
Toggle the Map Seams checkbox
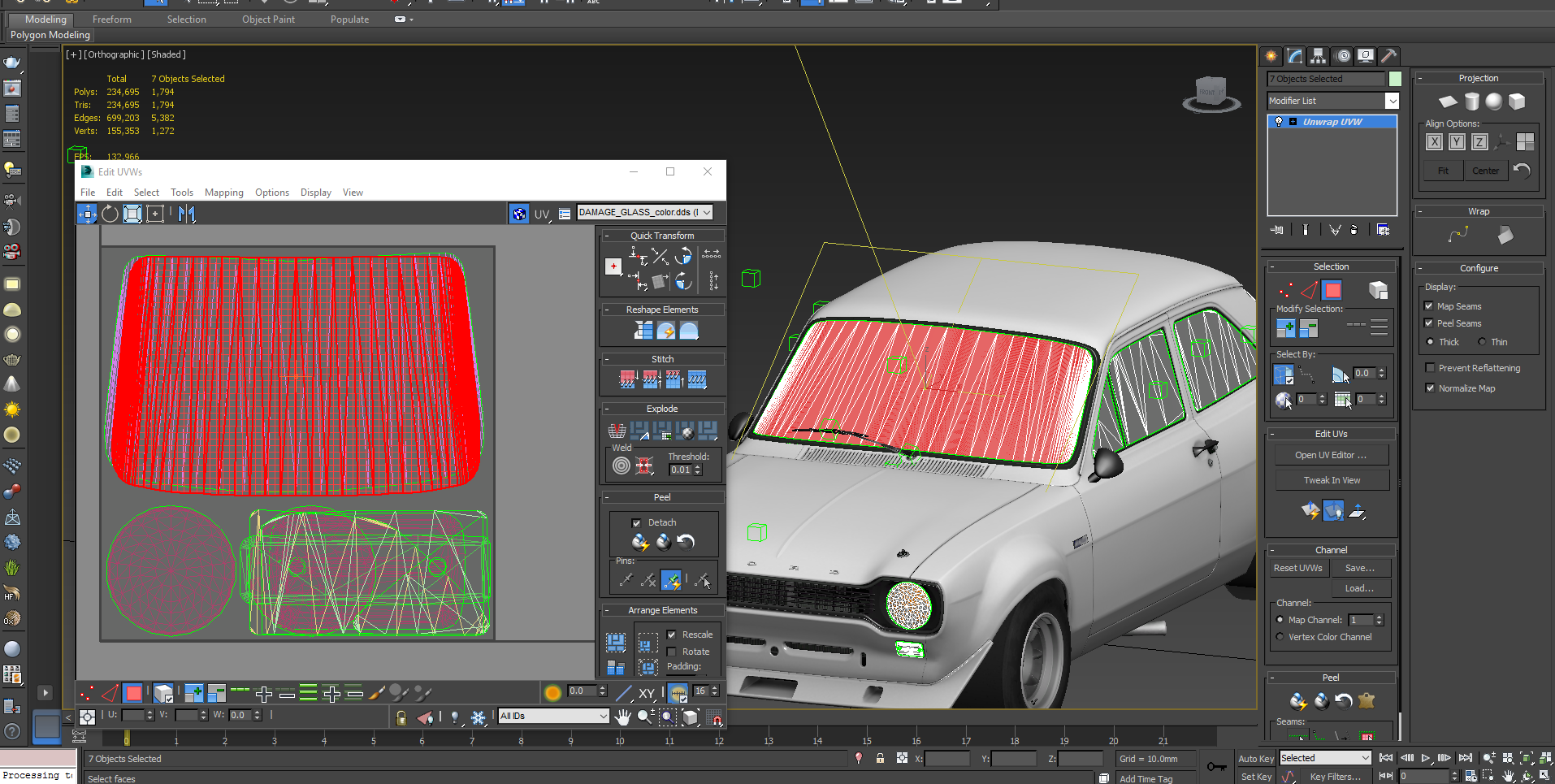pyautogui.click(x=1429, y=306)
